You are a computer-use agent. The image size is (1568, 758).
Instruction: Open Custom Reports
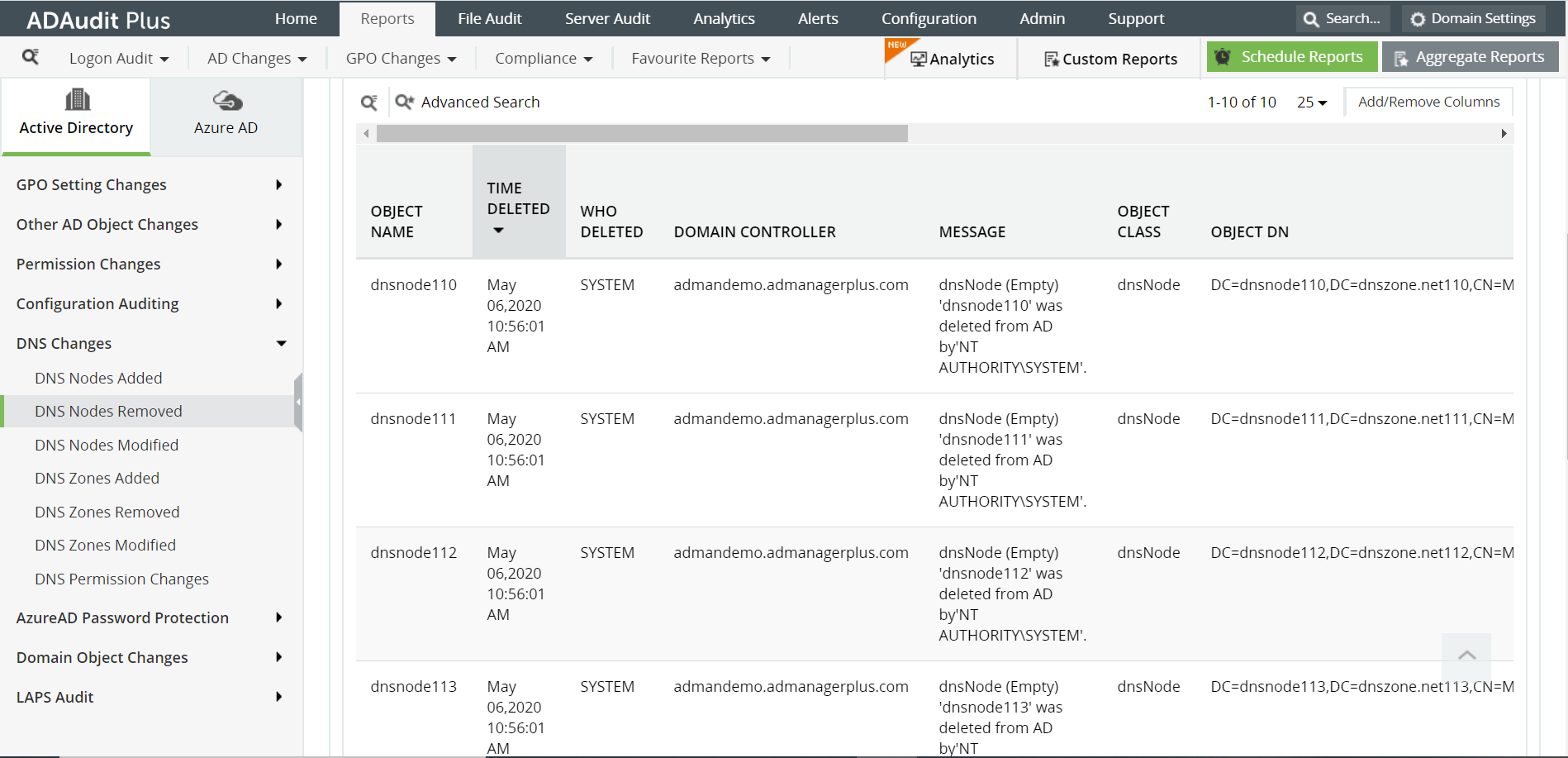pyautogui.click(x=1111, y=59)
